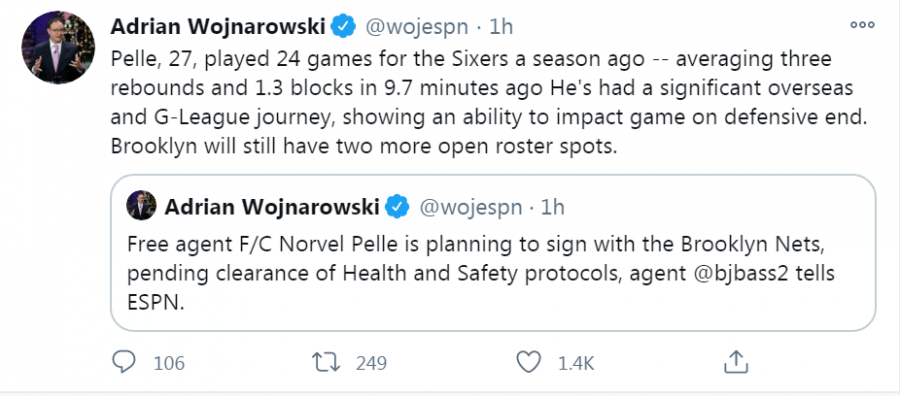
Task: Open the three-dot more options menu
Action: (862, 25)
